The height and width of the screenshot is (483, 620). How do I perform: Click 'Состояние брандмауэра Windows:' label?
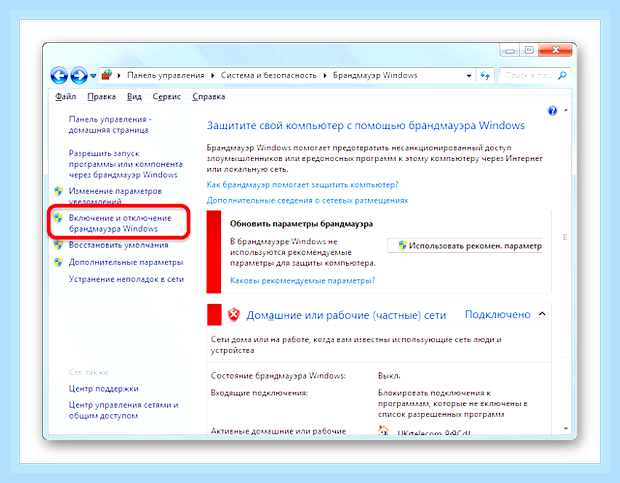[278, 376]
